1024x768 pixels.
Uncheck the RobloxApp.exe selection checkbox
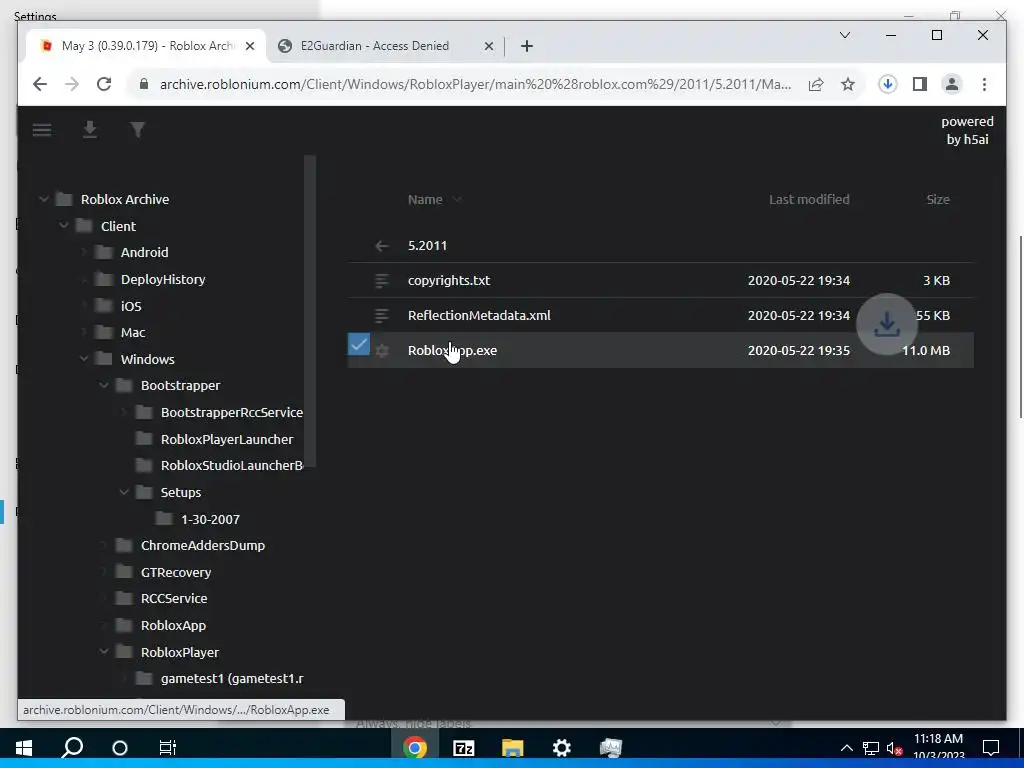[x=359, y=344]
